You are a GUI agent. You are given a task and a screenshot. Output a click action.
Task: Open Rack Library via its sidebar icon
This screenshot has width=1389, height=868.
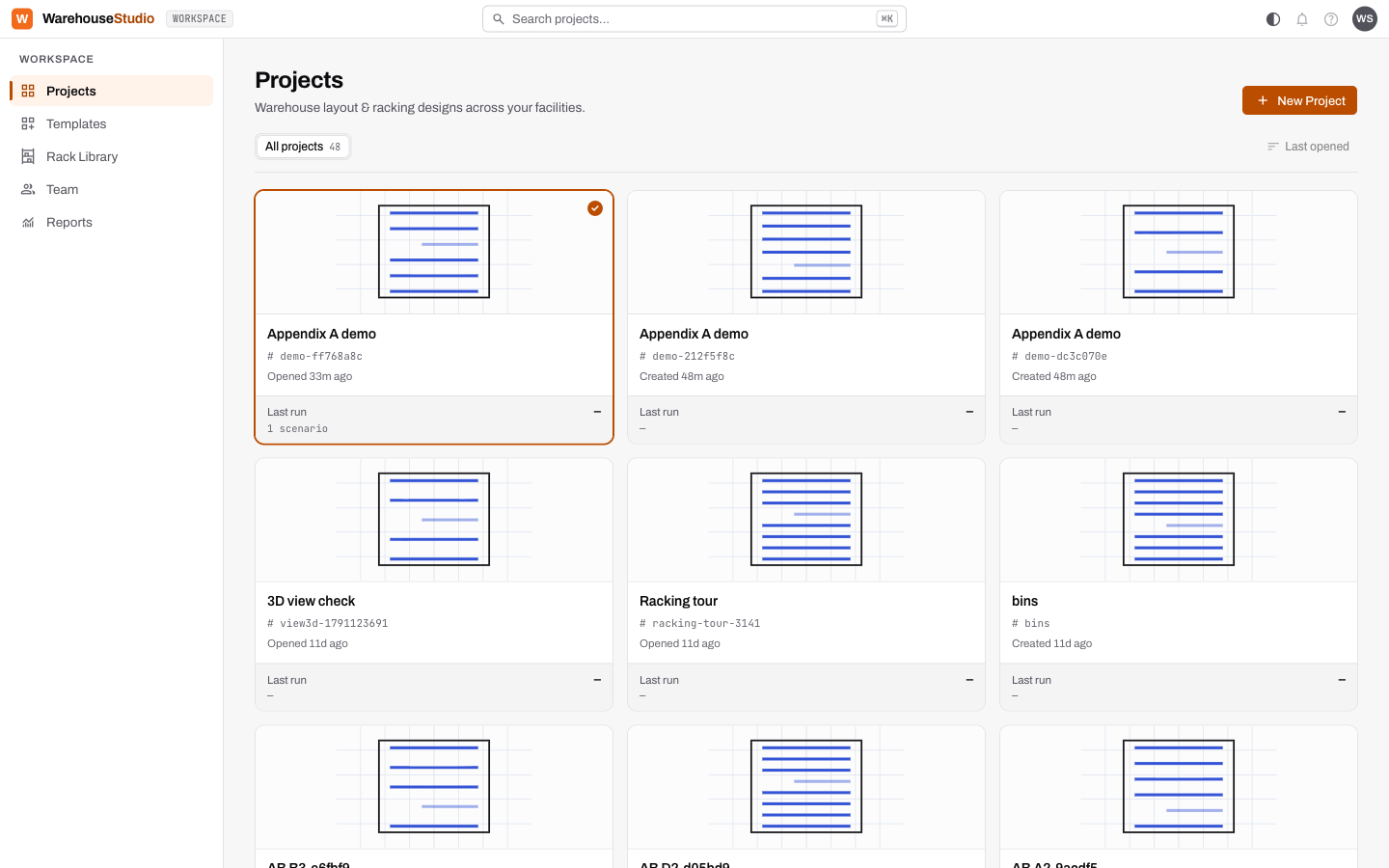pyautogui.click(x=28, y=156)
